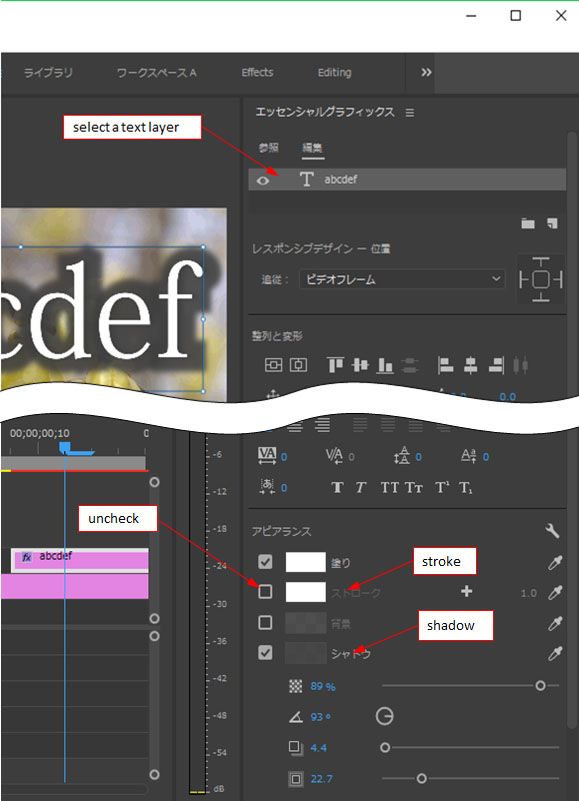Click the Faux Italic text style icon
This screenshot has width=579, height=801.
point(361,487)
